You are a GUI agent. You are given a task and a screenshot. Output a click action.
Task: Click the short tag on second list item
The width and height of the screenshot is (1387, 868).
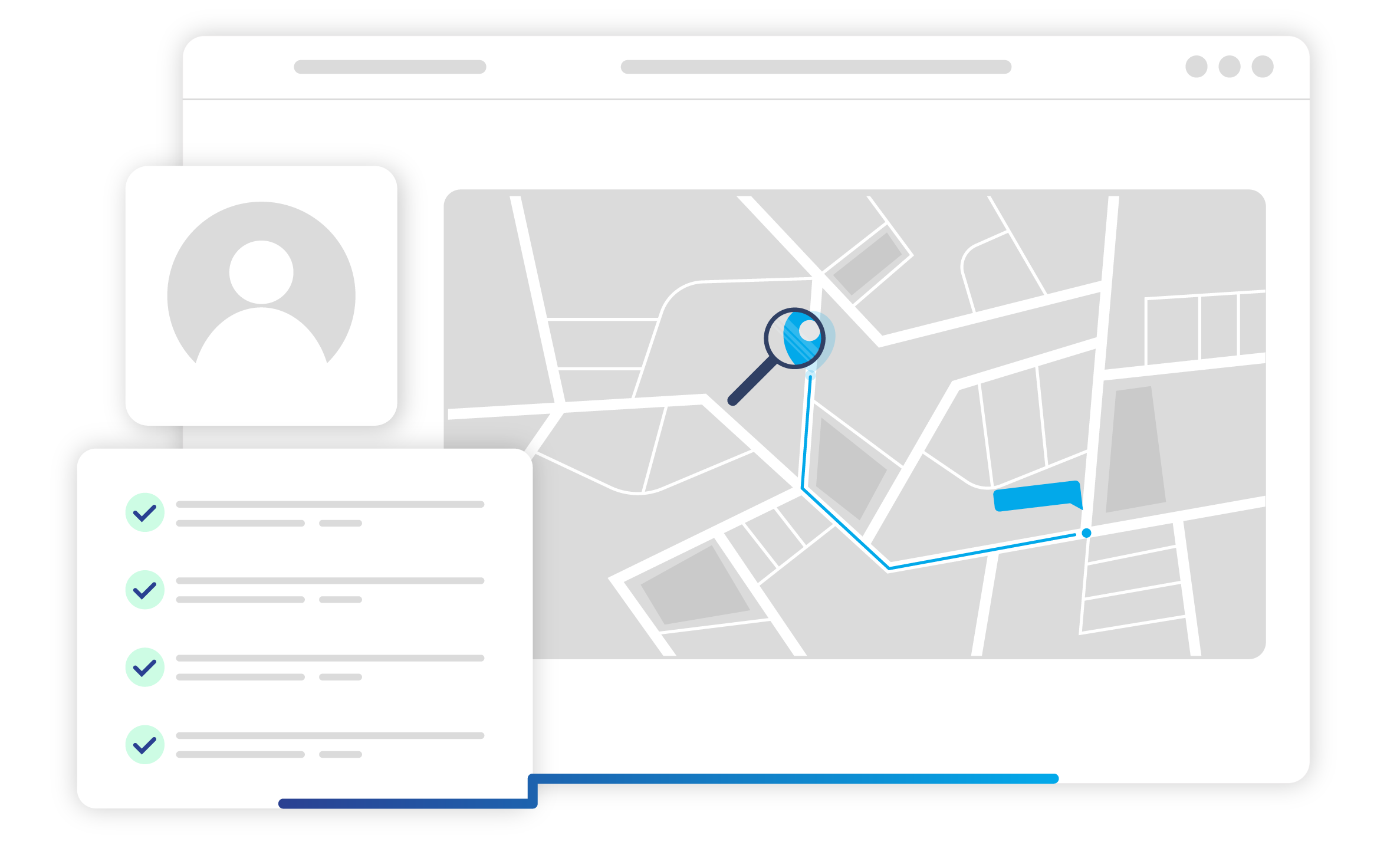pos(340,600)
